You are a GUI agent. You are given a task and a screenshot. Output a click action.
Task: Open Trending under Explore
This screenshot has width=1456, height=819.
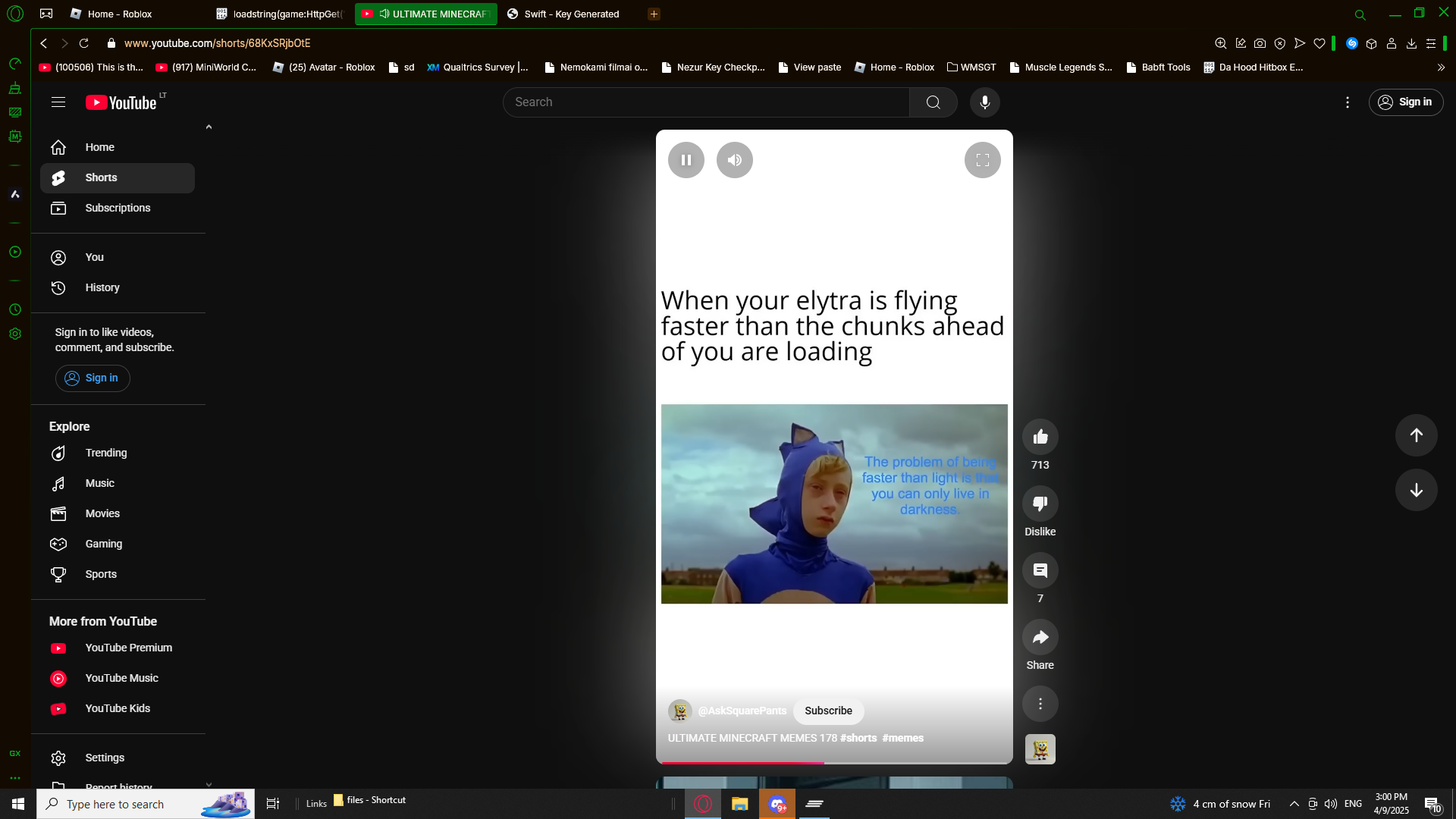pos(118,453)
